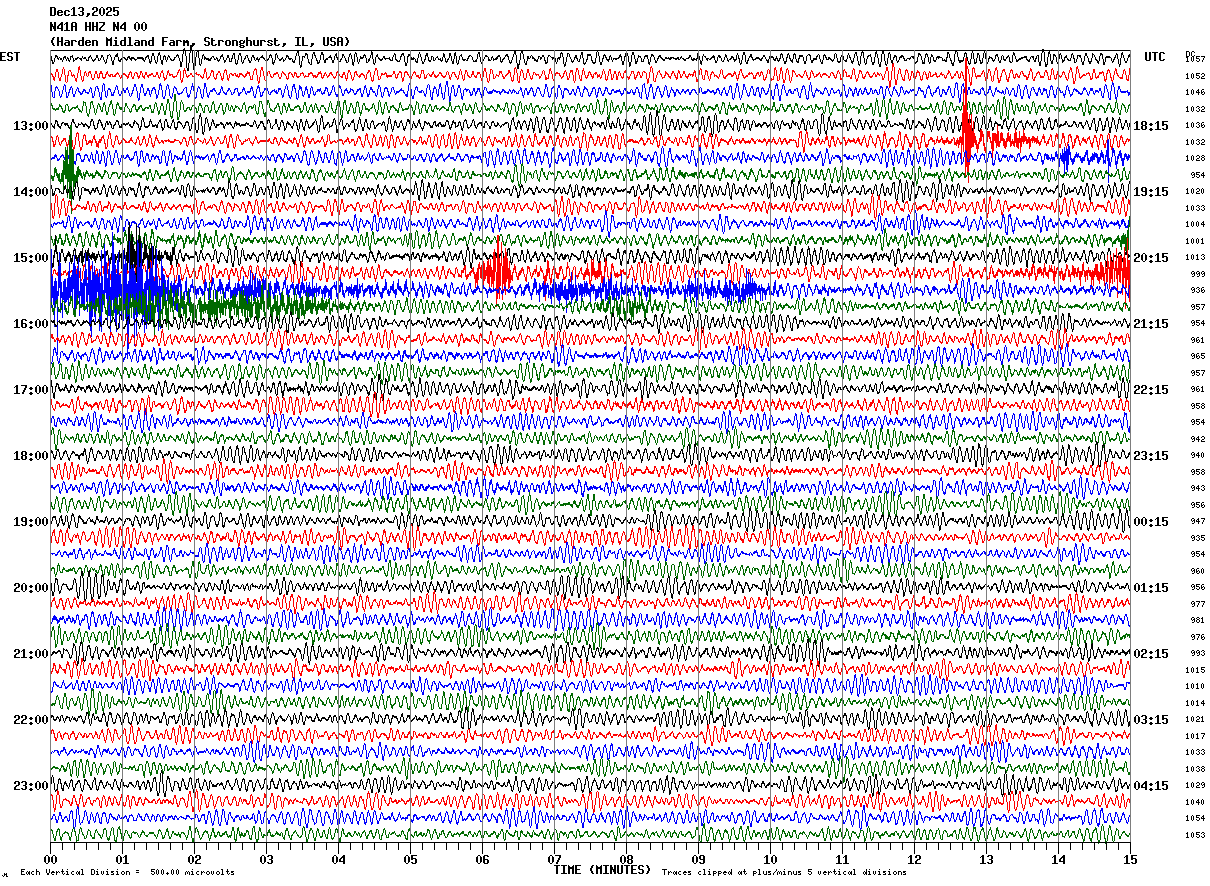Select the 14:00 EST time label
Screen dimensions: 1210x886
(30, 192)
